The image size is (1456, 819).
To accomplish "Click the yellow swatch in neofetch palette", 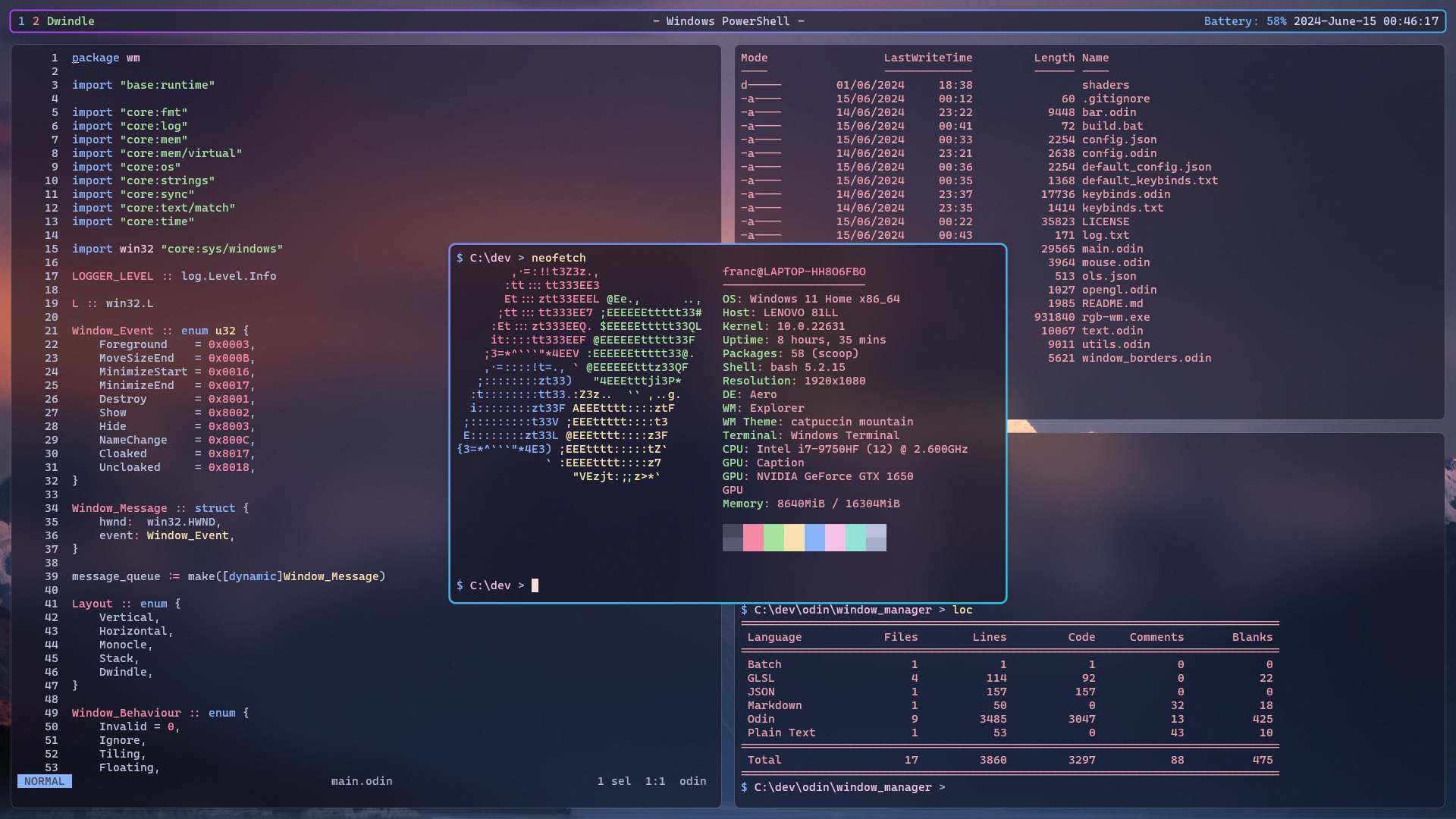I will 794,538.
